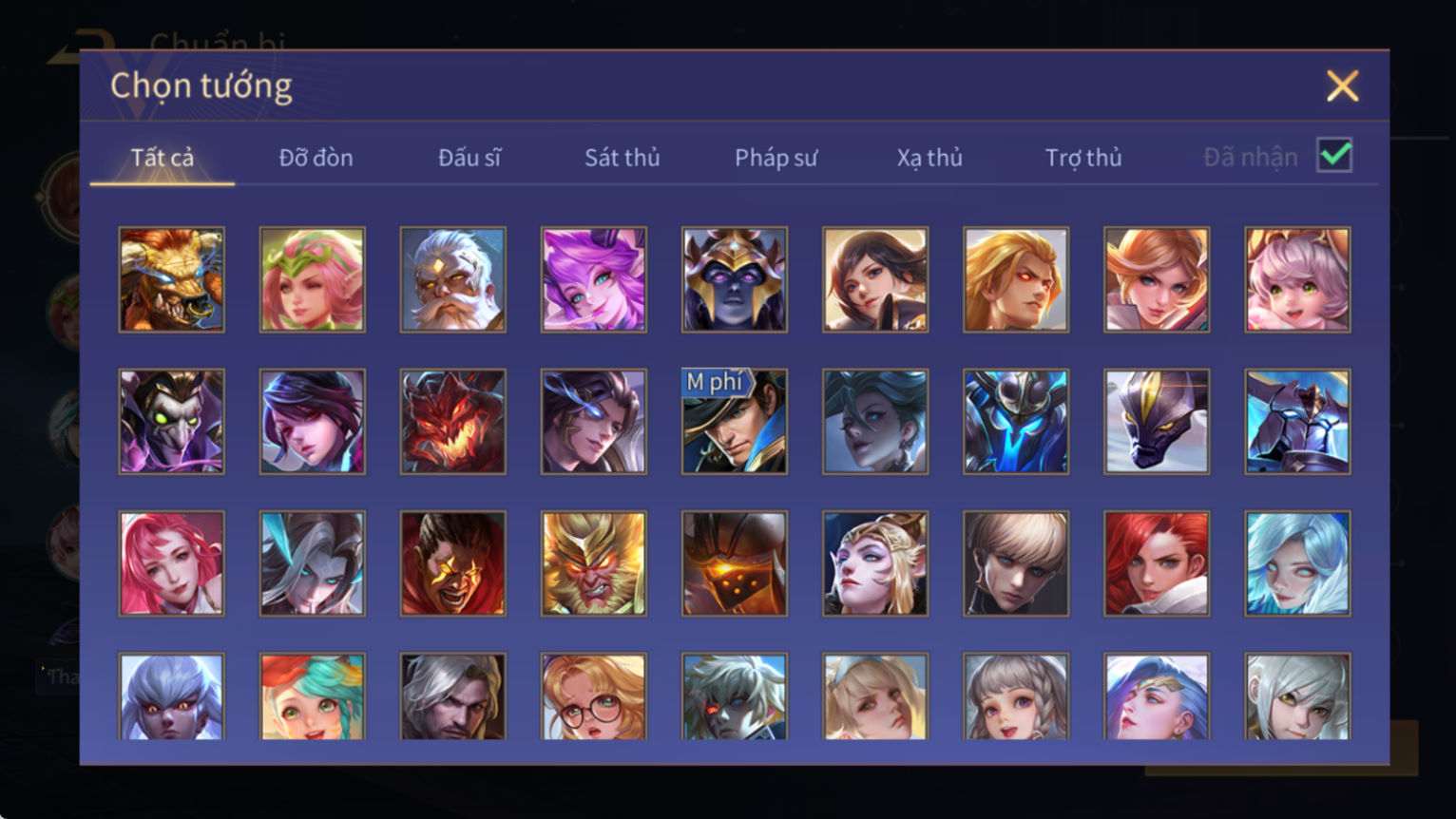Screen dimensions: 1456x819
Task: Choose the white-bearded old man hero
Action: tap(453, 279)
